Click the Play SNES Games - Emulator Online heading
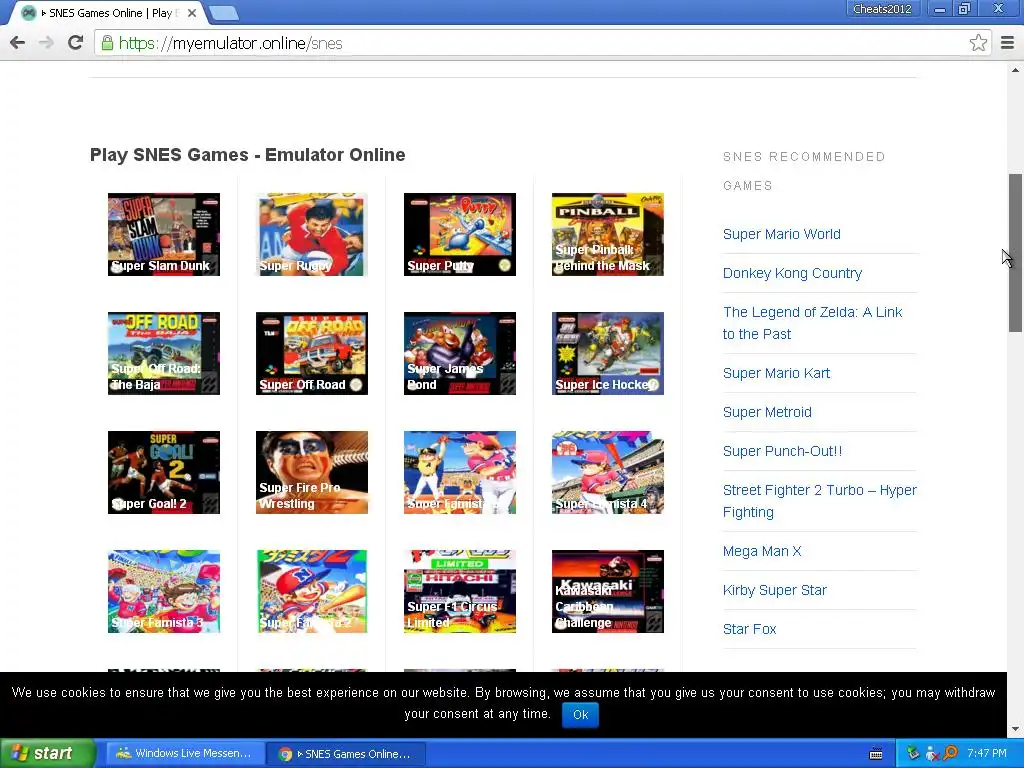This screenshot has height=768, width=1024. point(248,155)
